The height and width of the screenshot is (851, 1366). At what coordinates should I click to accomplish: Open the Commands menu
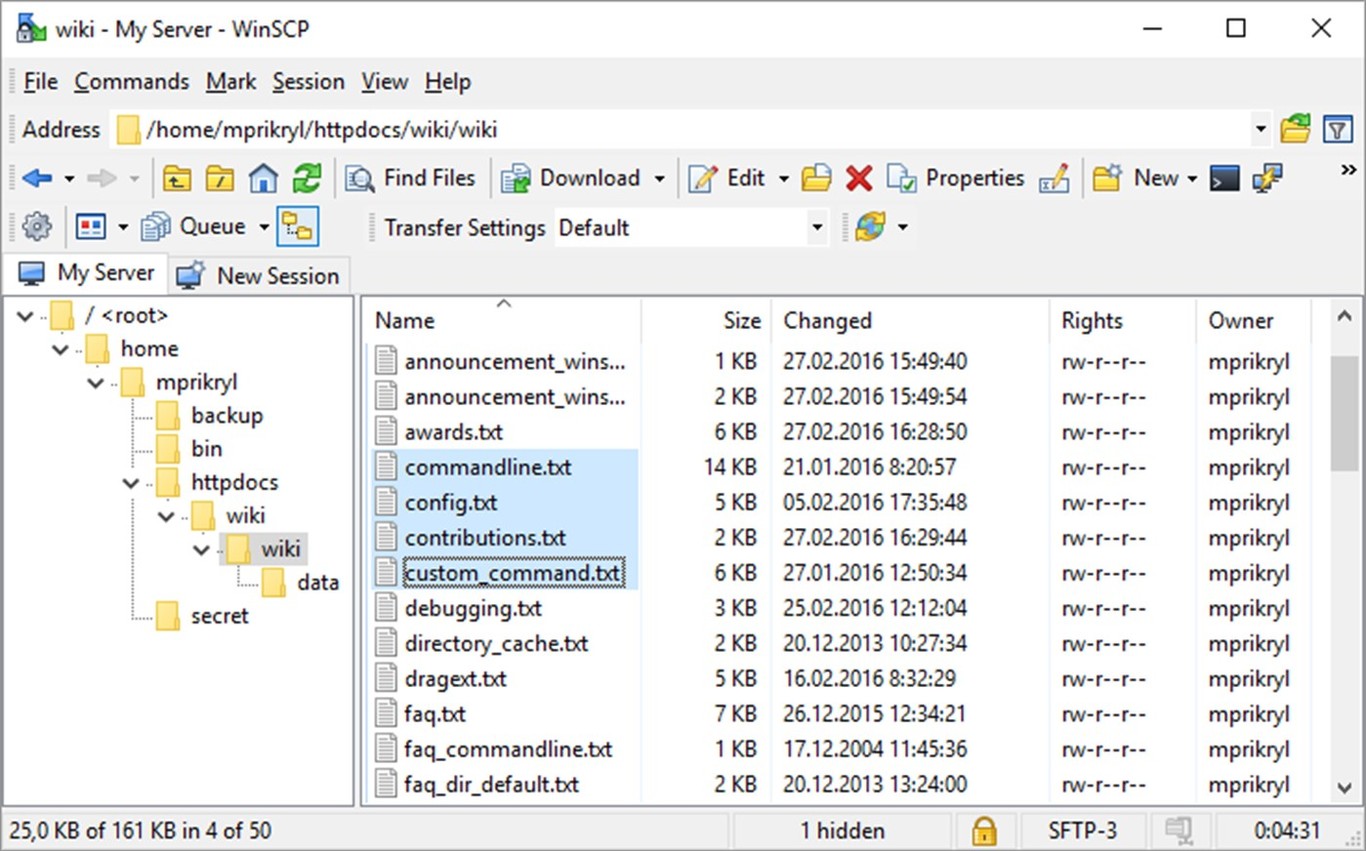131,81
